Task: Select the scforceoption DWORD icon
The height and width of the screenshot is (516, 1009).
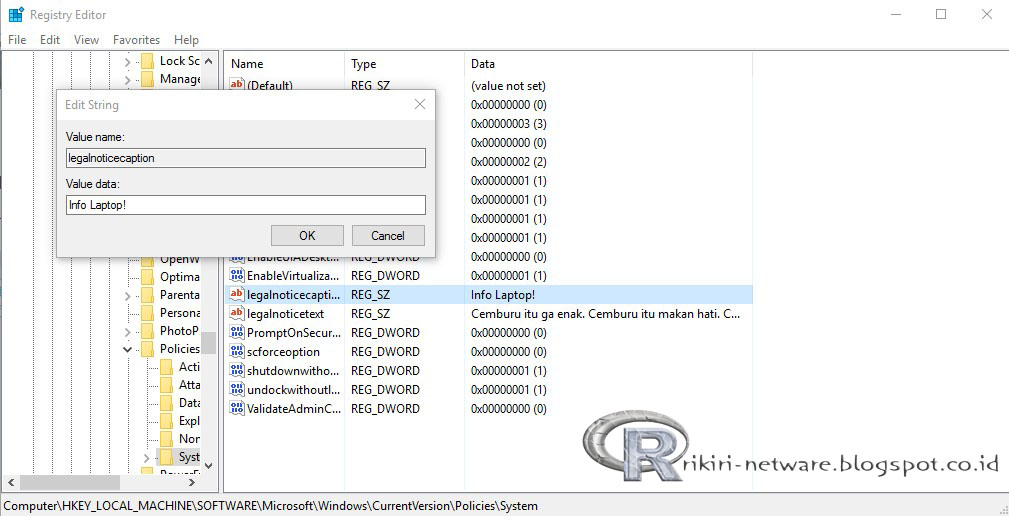Action: point(237,351)
